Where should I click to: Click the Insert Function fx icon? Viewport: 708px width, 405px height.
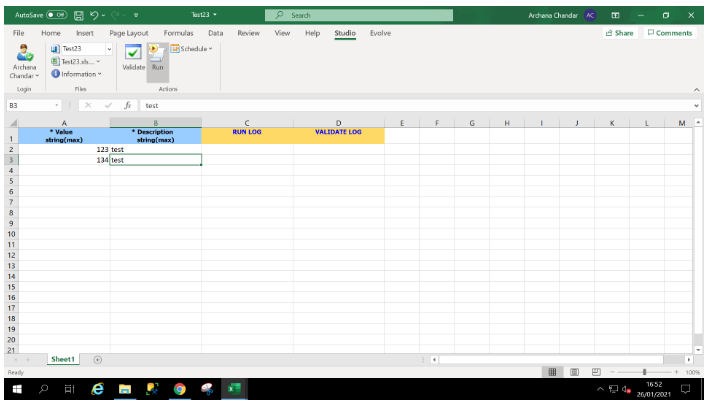pyautogui.click(x=128, y=105)
